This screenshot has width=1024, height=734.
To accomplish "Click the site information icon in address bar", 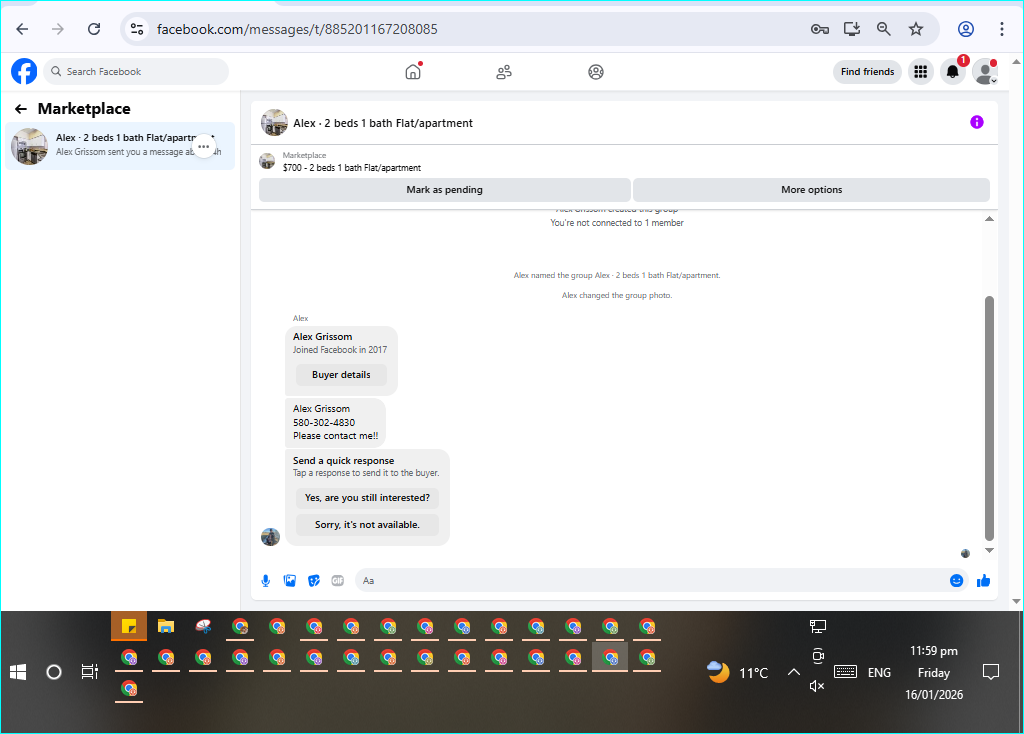I will pyautogui.click(x=137, y=29).
